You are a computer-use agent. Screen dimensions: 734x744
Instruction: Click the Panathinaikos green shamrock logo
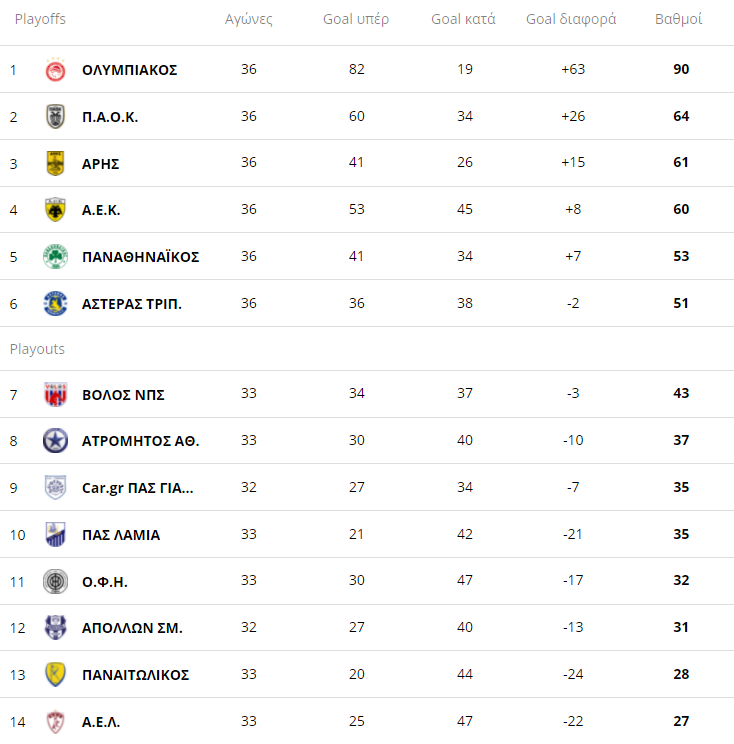pos(55,257)
